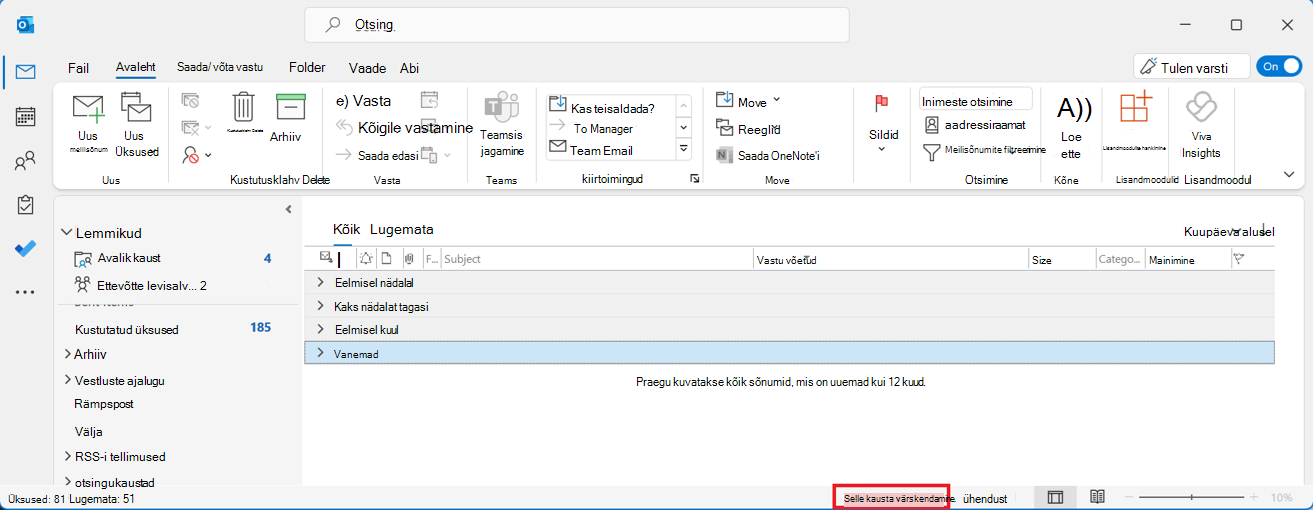The image size is (1313, 510).
Task: Open the People contacts icon
Action: tap(26, 161)
